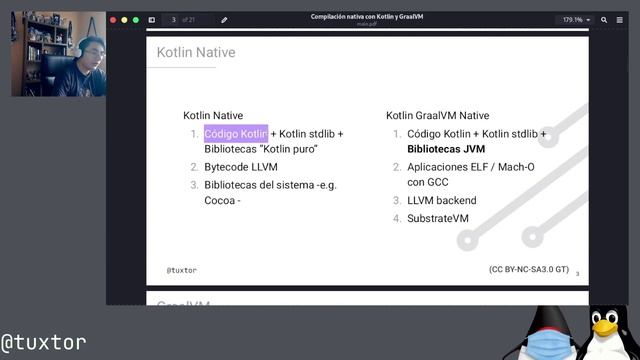The width and height of the screenshot is (640, 360).
Task: Open the search magnifier in the PDF viewer
Action: 604,20
